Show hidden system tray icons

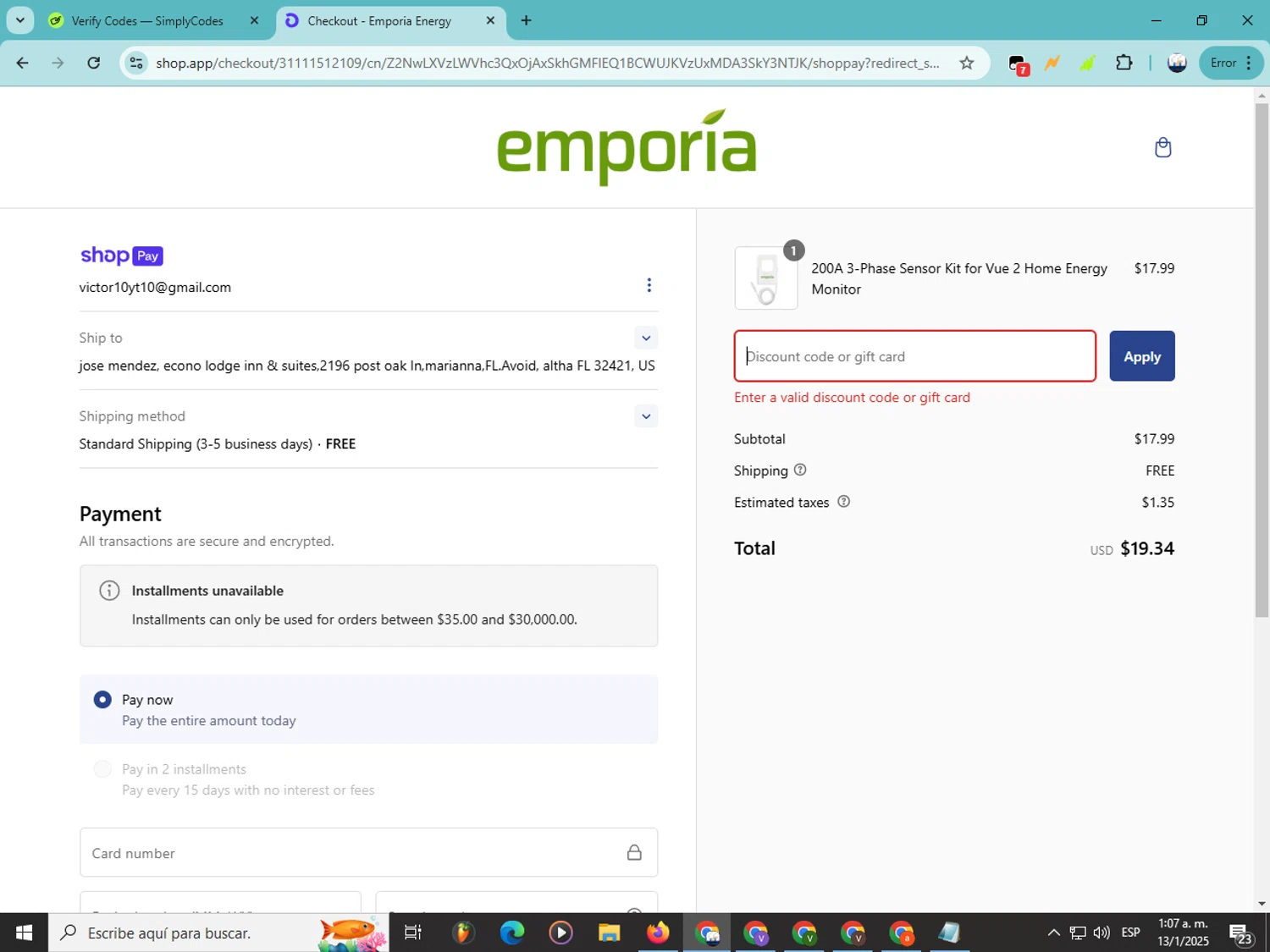(x=1053, y=933)
